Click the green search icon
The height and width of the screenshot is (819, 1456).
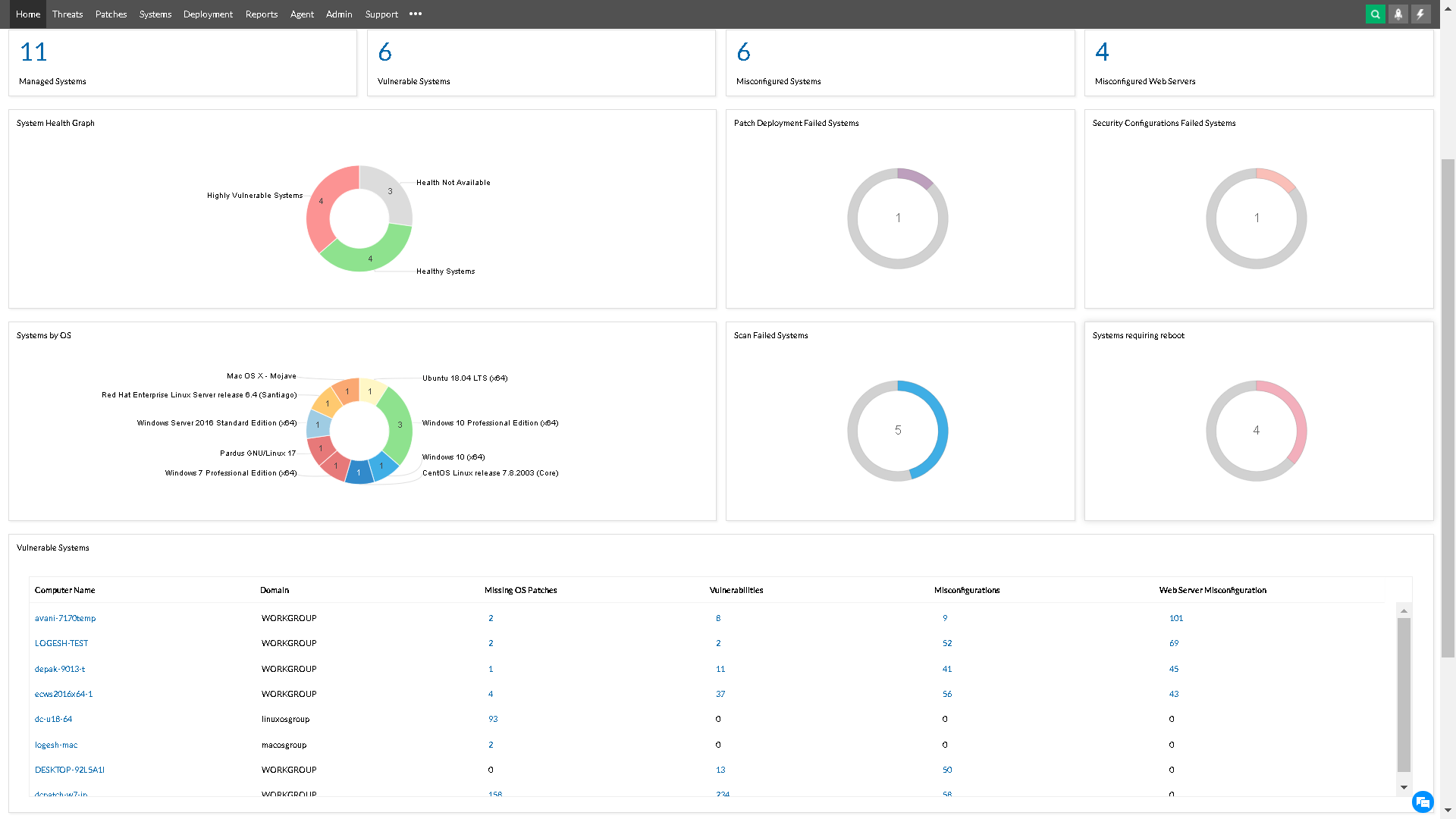[x=1375, y=14]
